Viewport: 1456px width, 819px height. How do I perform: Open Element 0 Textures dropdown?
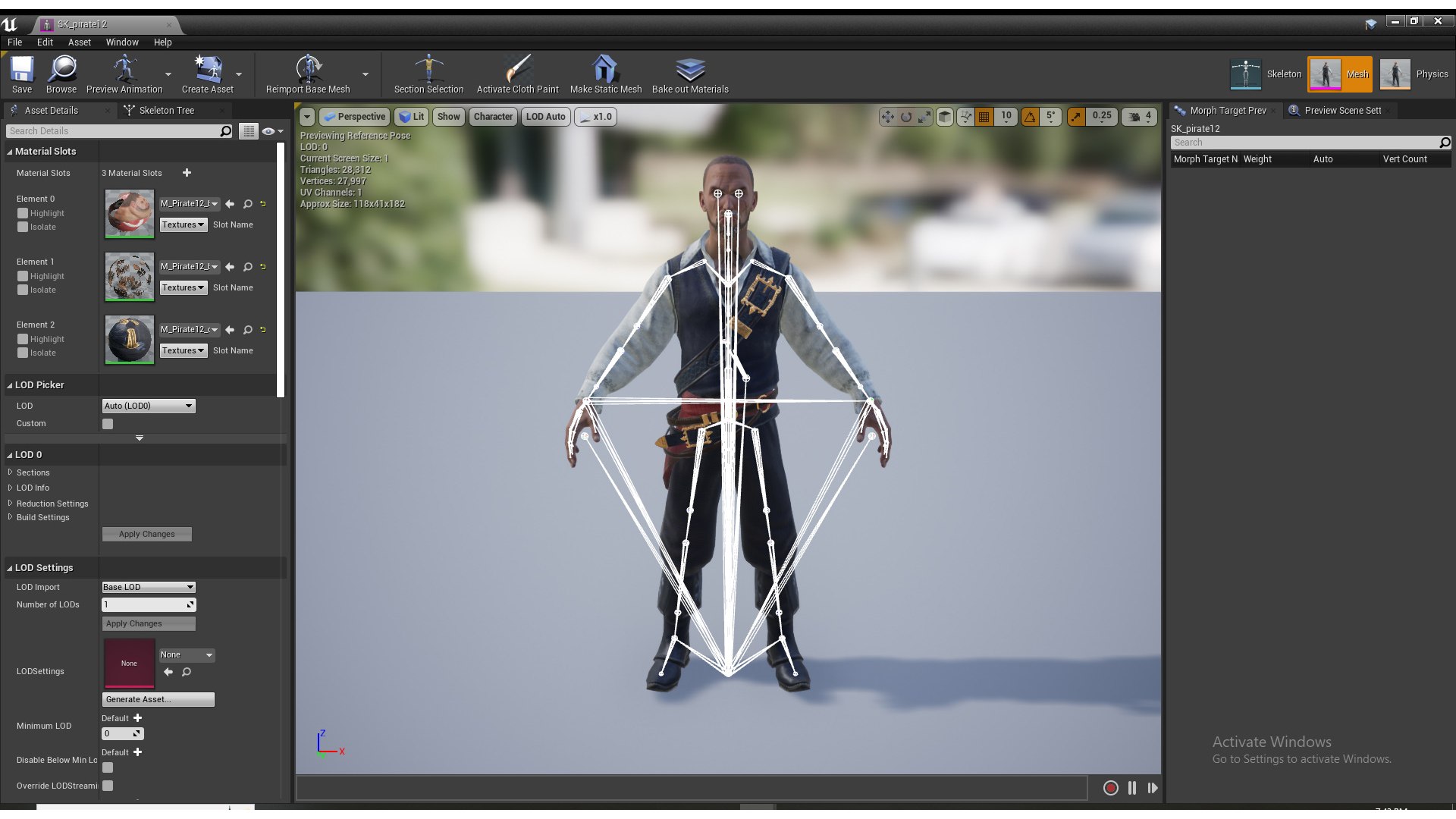coord(184,225)
